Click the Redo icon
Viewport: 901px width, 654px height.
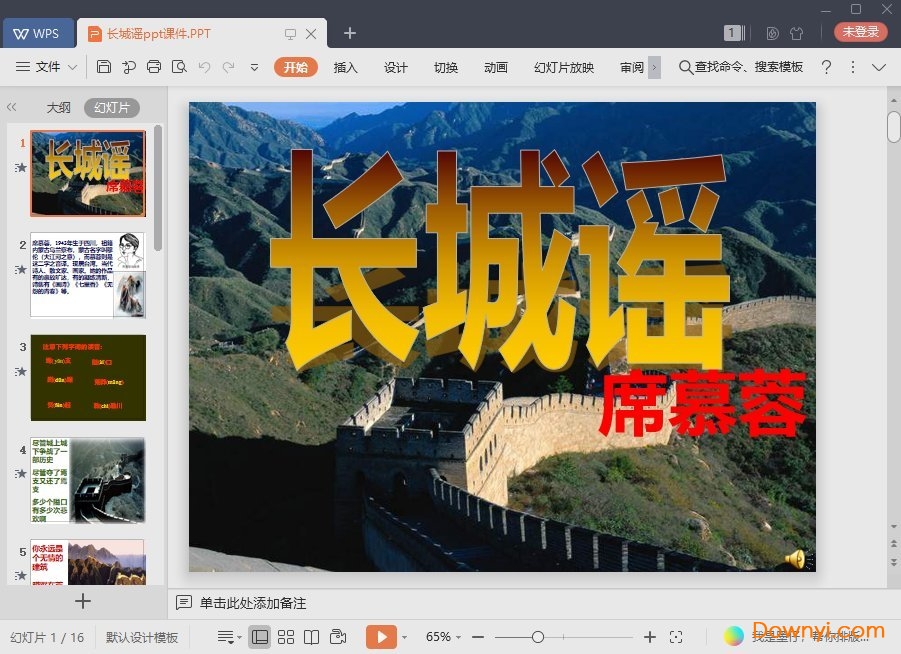[228, 66]
